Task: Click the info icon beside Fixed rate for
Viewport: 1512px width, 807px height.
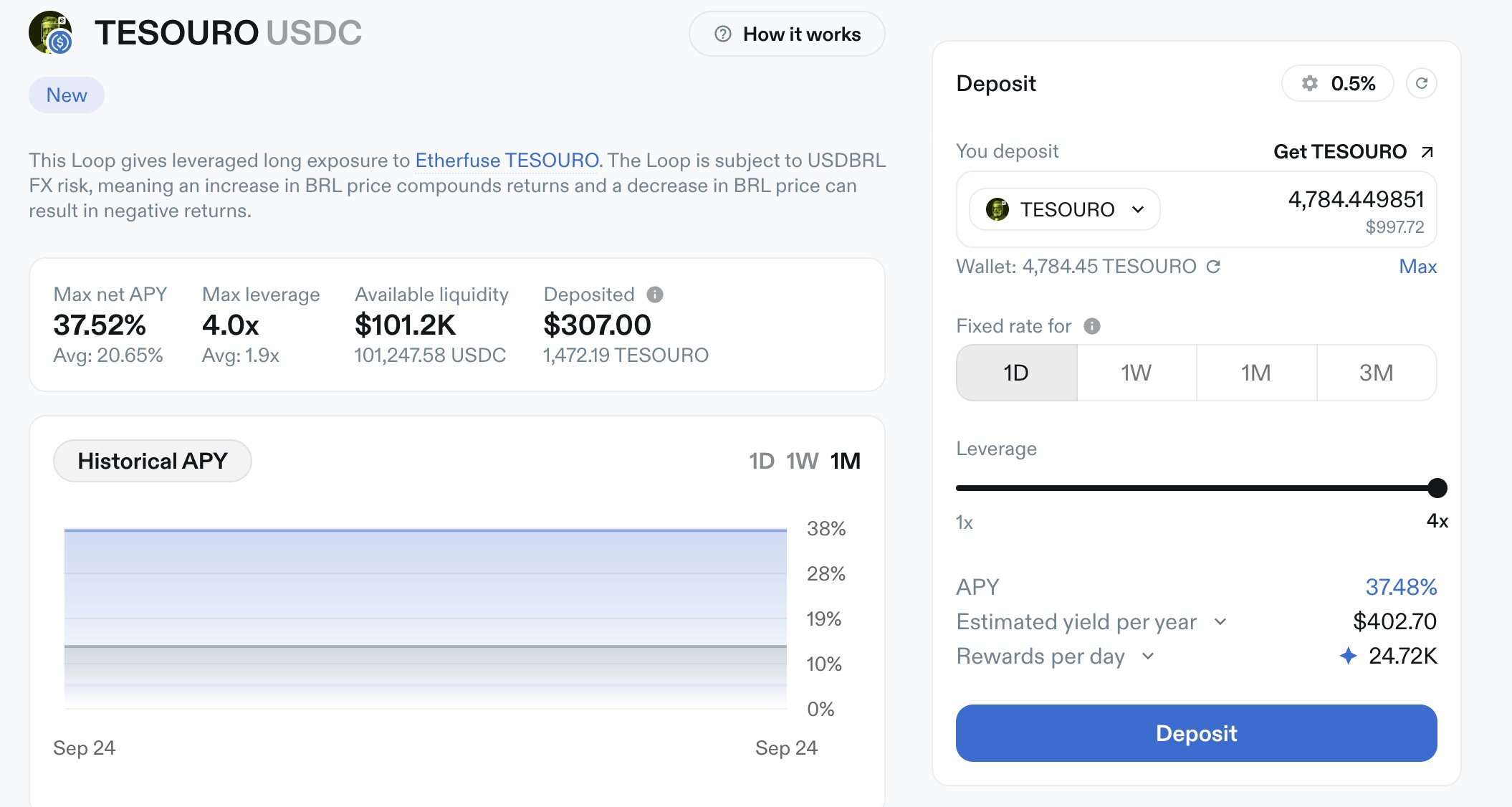Action: (1092, 326)
